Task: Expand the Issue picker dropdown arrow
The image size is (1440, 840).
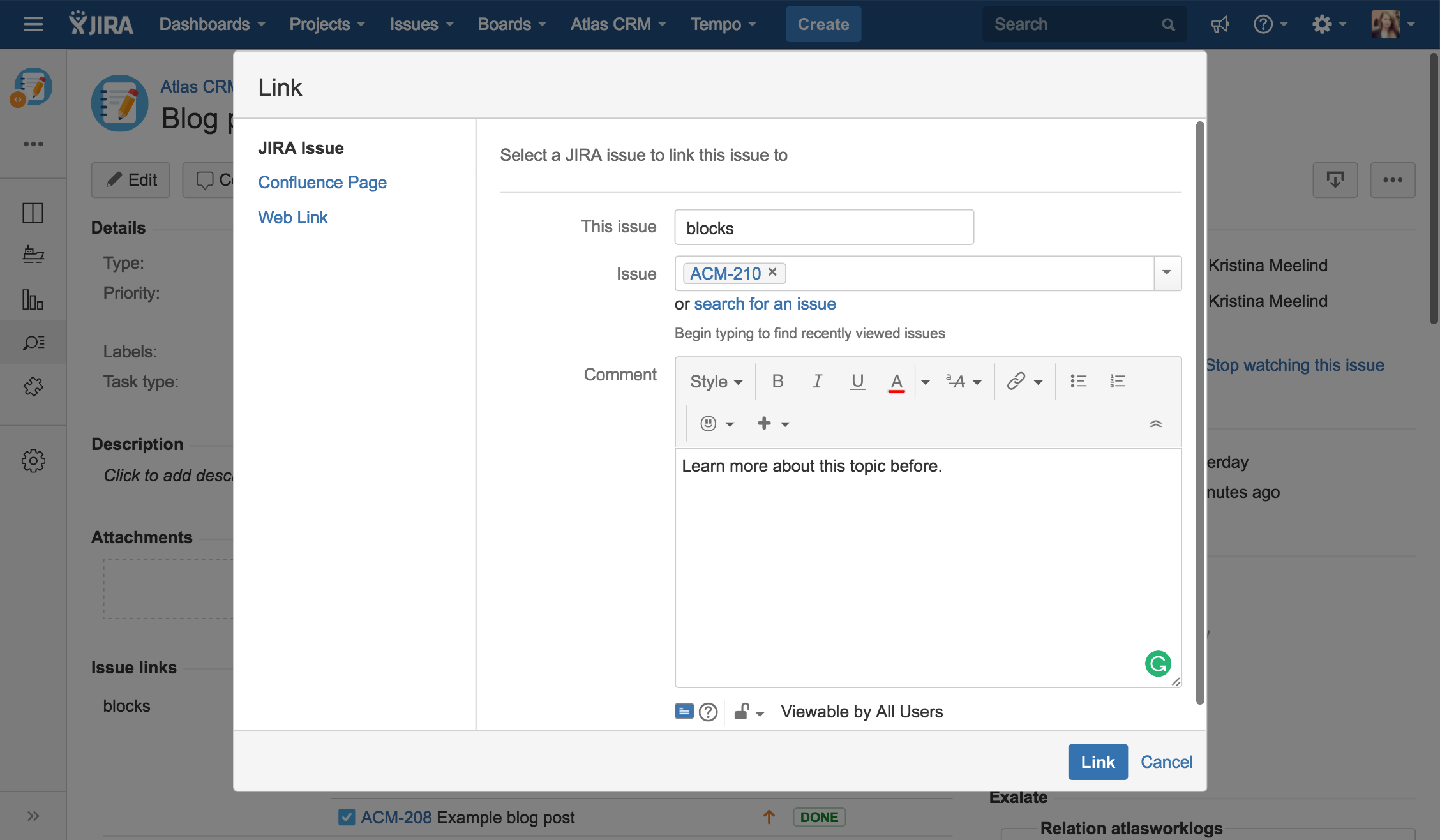Action: click(1167, 273)
